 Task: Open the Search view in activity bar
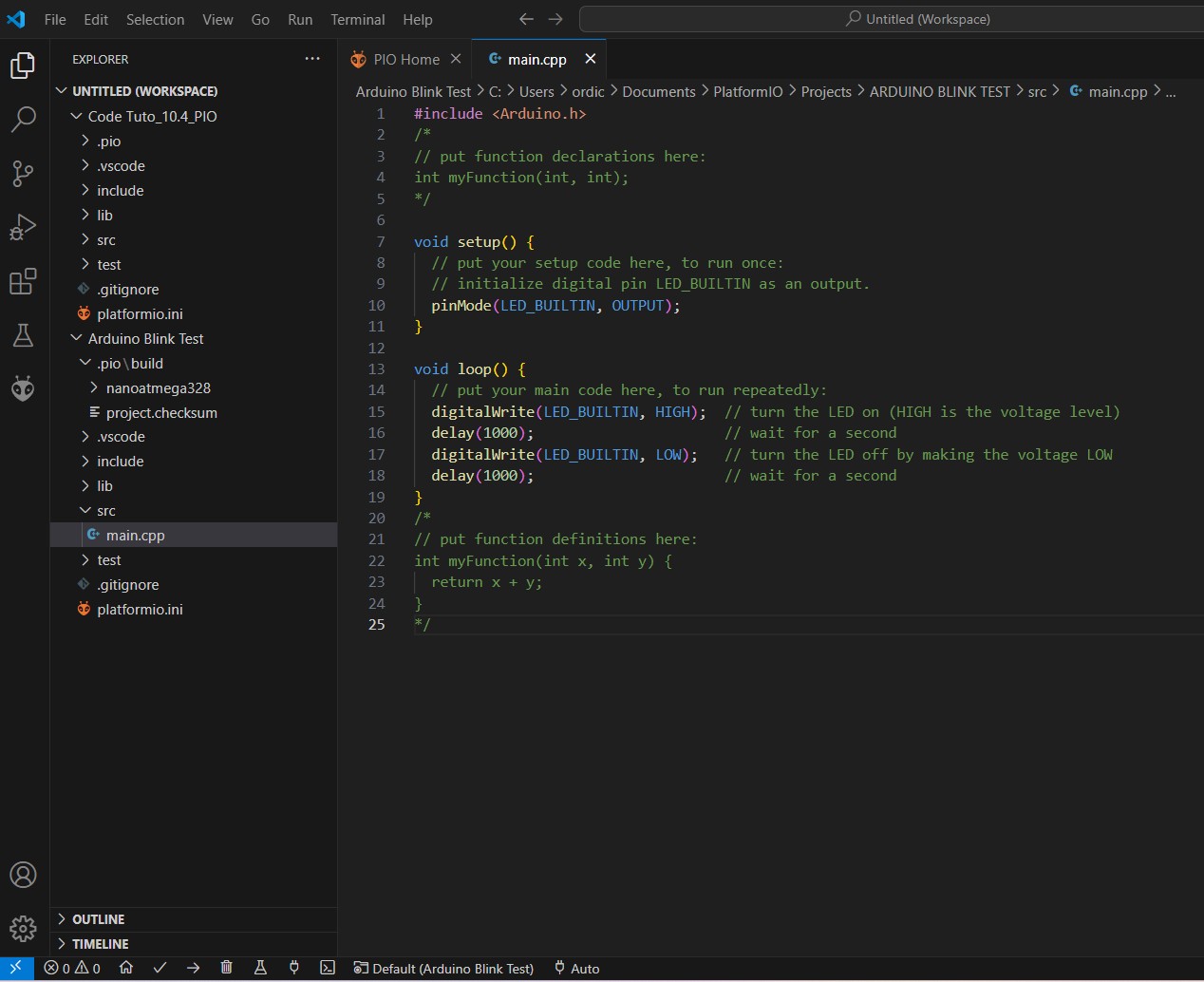click(x=23, y=120)
